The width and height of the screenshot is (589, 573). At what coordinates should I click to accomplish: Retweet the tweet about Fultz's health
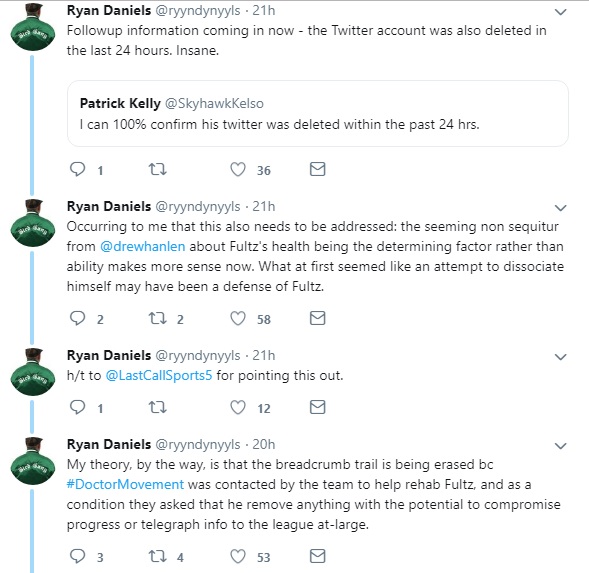[x=158, y=318]
